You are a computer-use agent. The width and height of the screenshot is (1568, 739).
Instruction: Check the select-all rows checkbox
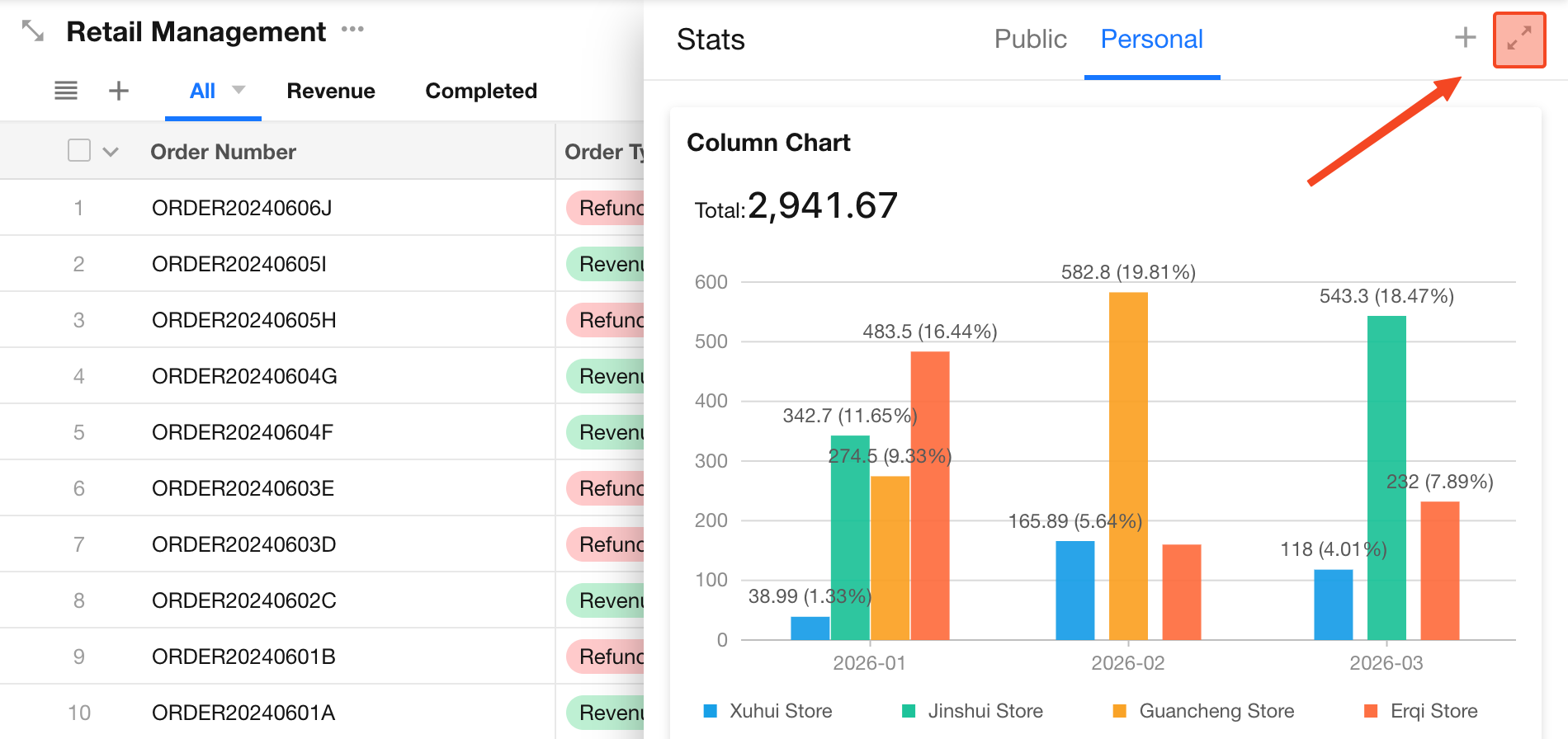pyautogui.click(x=79, y=151)
